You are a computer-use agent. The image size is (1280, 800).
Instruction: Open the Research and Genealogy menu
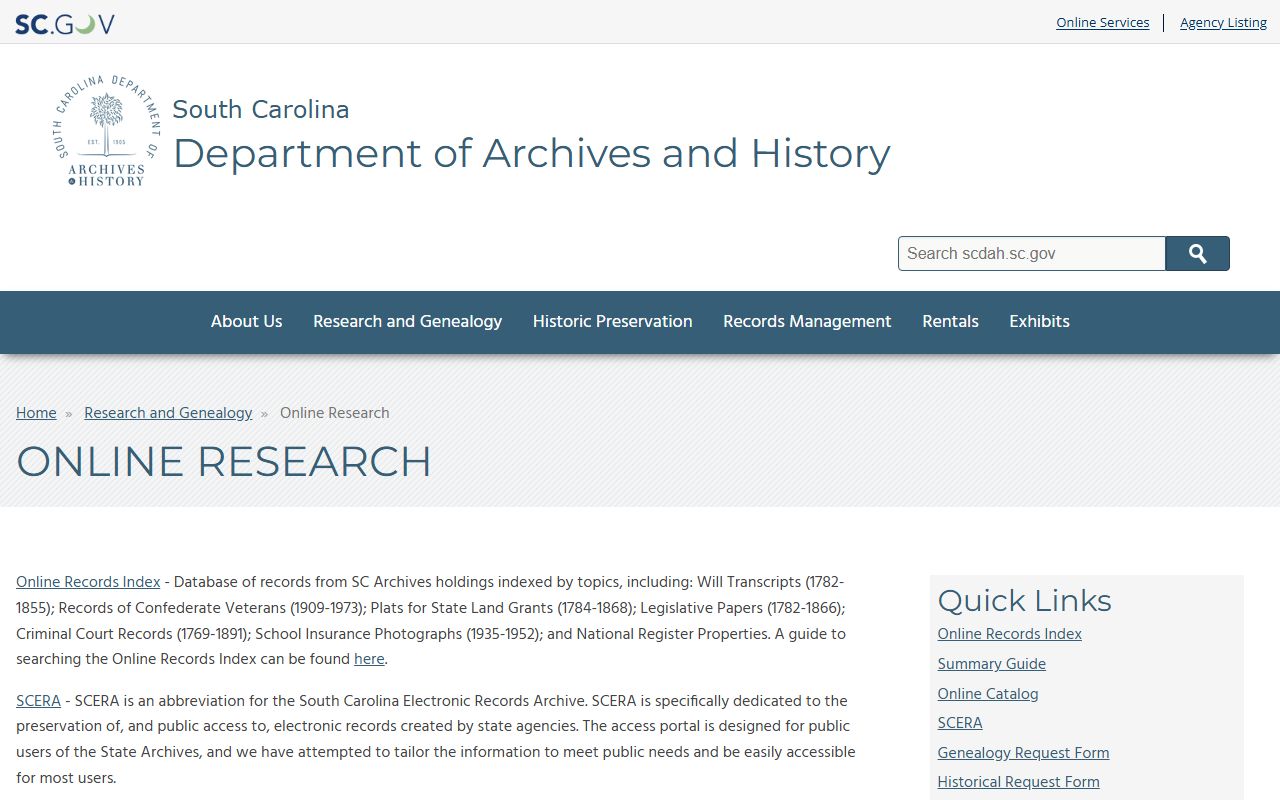407,321
